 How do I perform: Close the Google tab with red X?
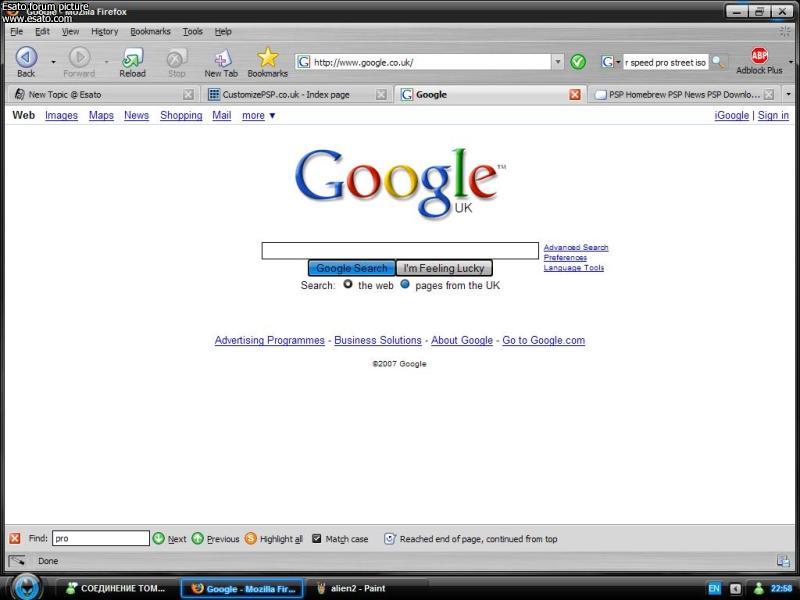pos(575,94)
